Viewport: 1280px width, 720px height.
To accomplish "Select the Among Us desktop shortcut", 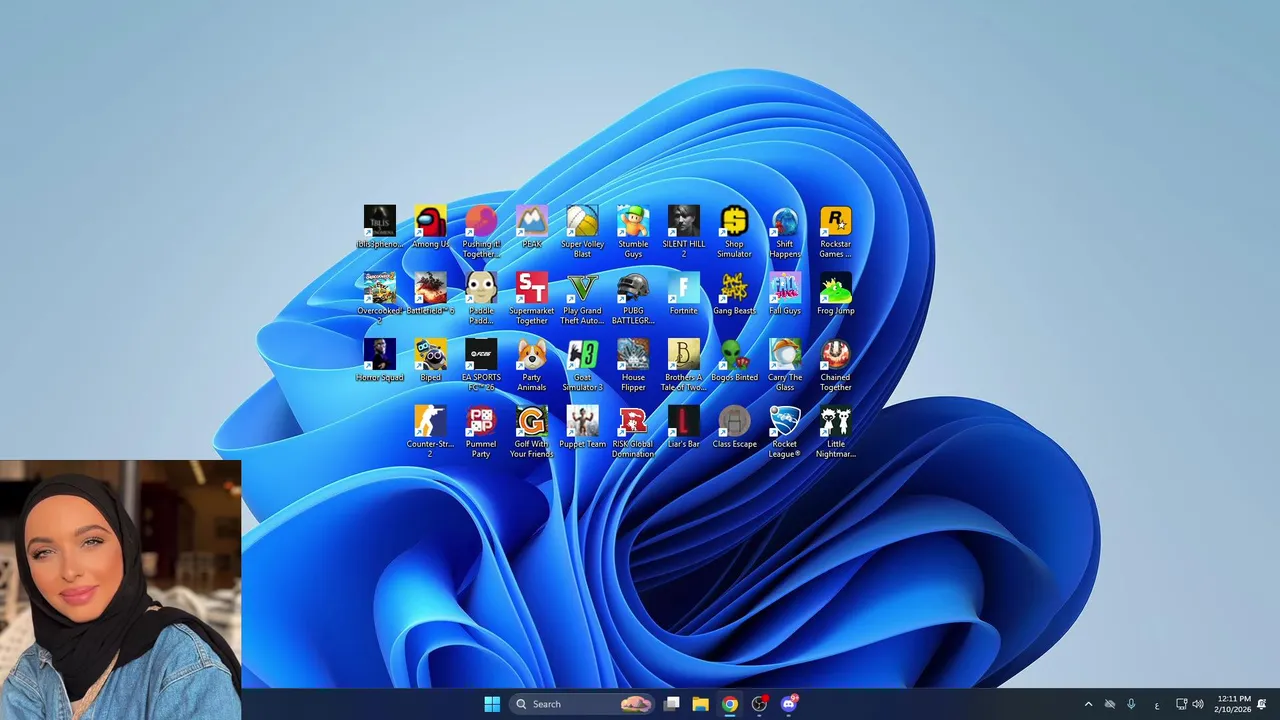I will 430,227.
